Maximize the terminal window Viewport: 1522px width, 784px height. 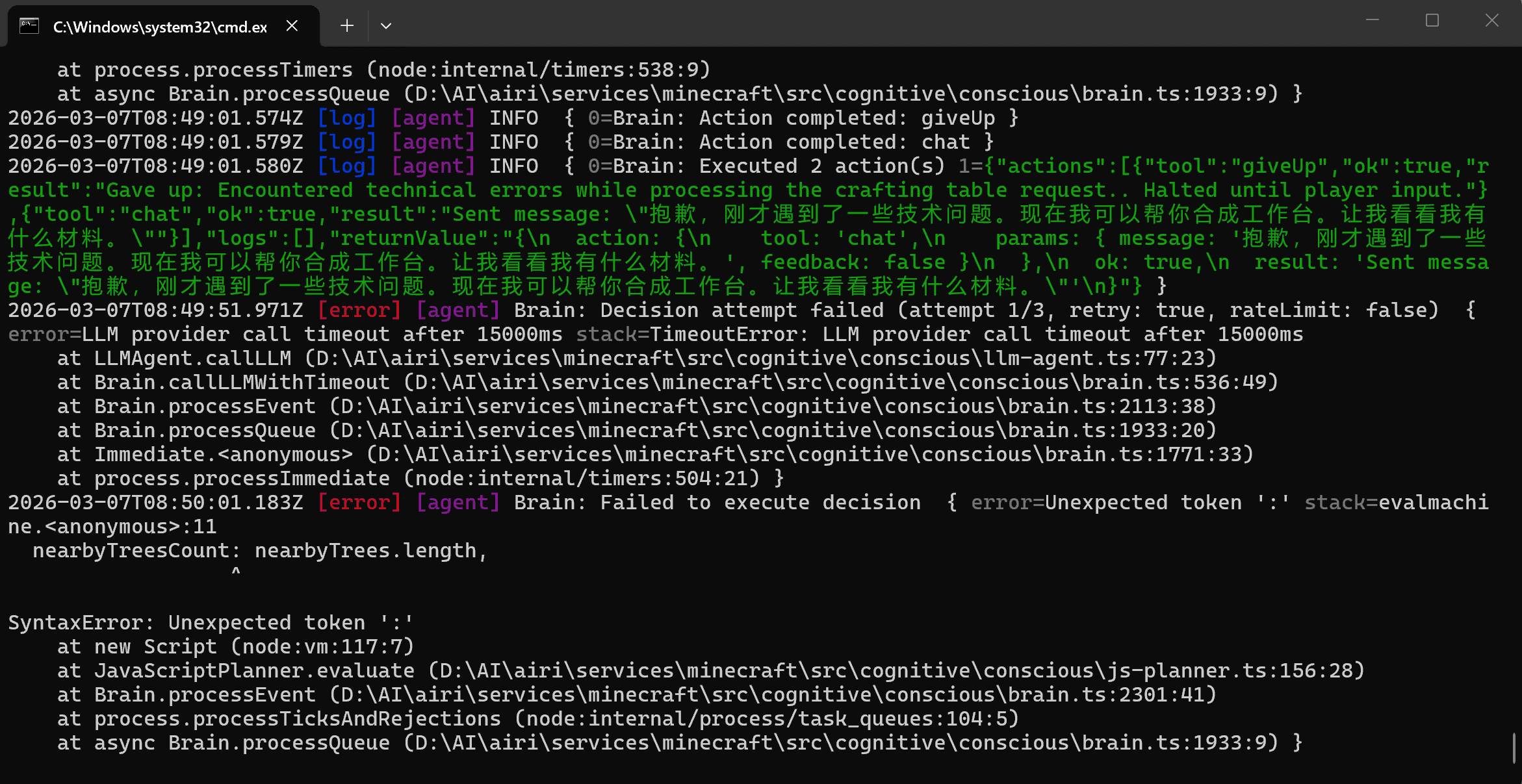1432,20
